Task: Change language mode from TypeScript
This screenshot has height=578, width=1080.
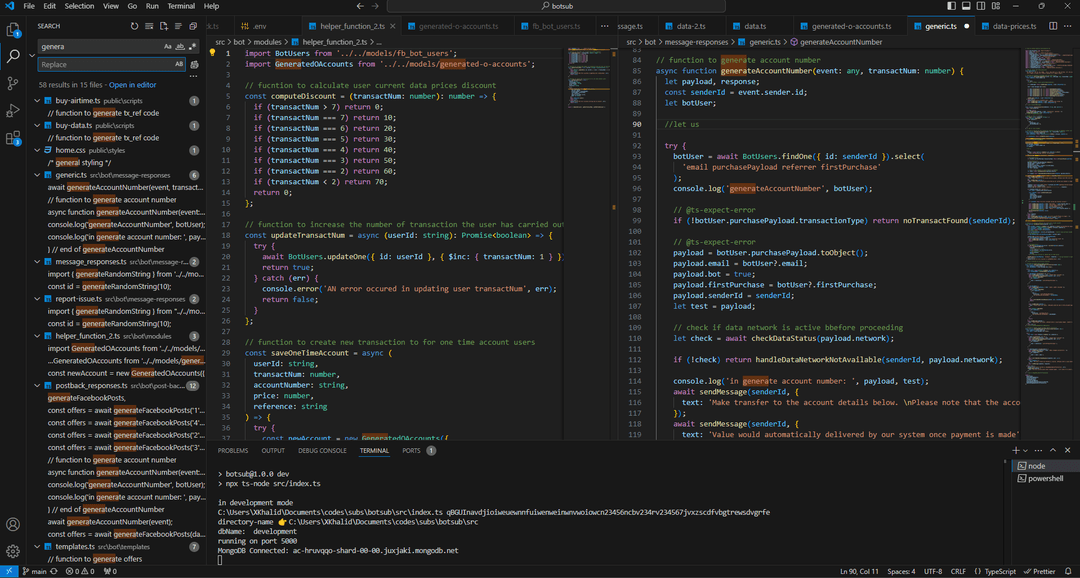Action: (998, 571)
